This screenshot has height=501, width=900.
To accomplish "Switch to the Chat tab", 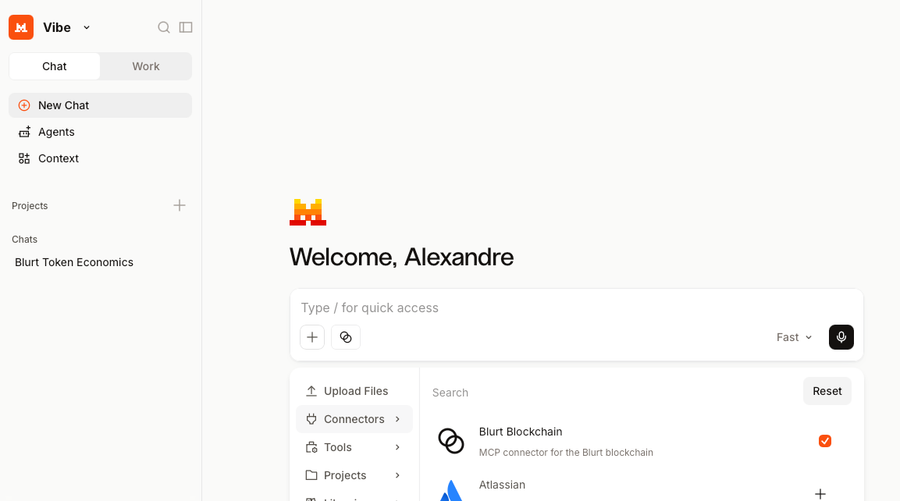I will pyautogui.click(x=55, y=67).
